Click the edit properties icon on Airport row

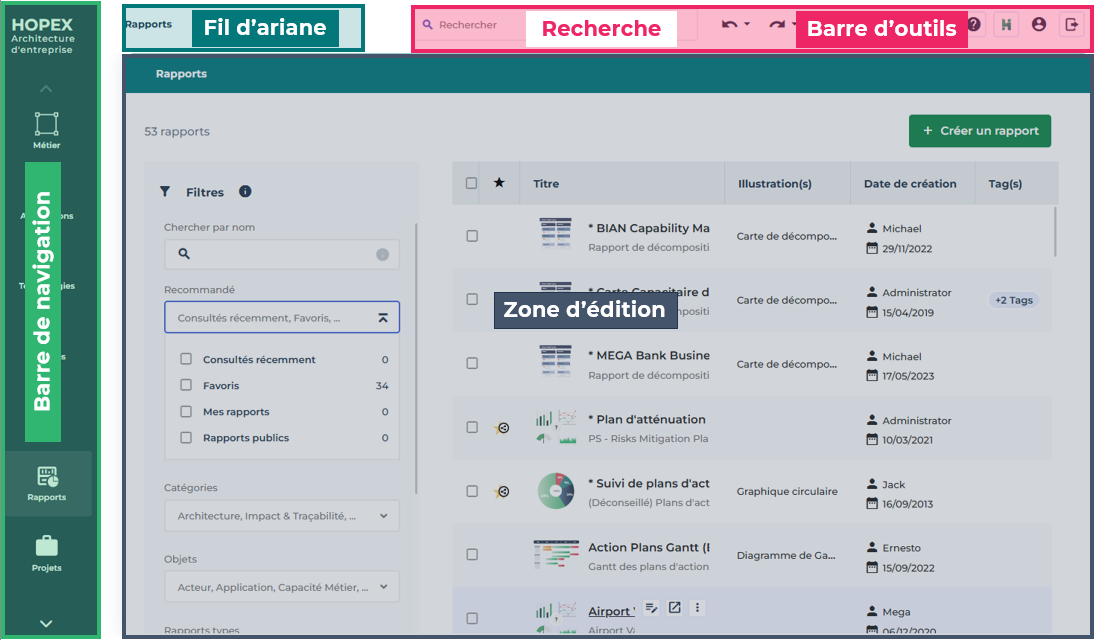(x=651, y=607)
